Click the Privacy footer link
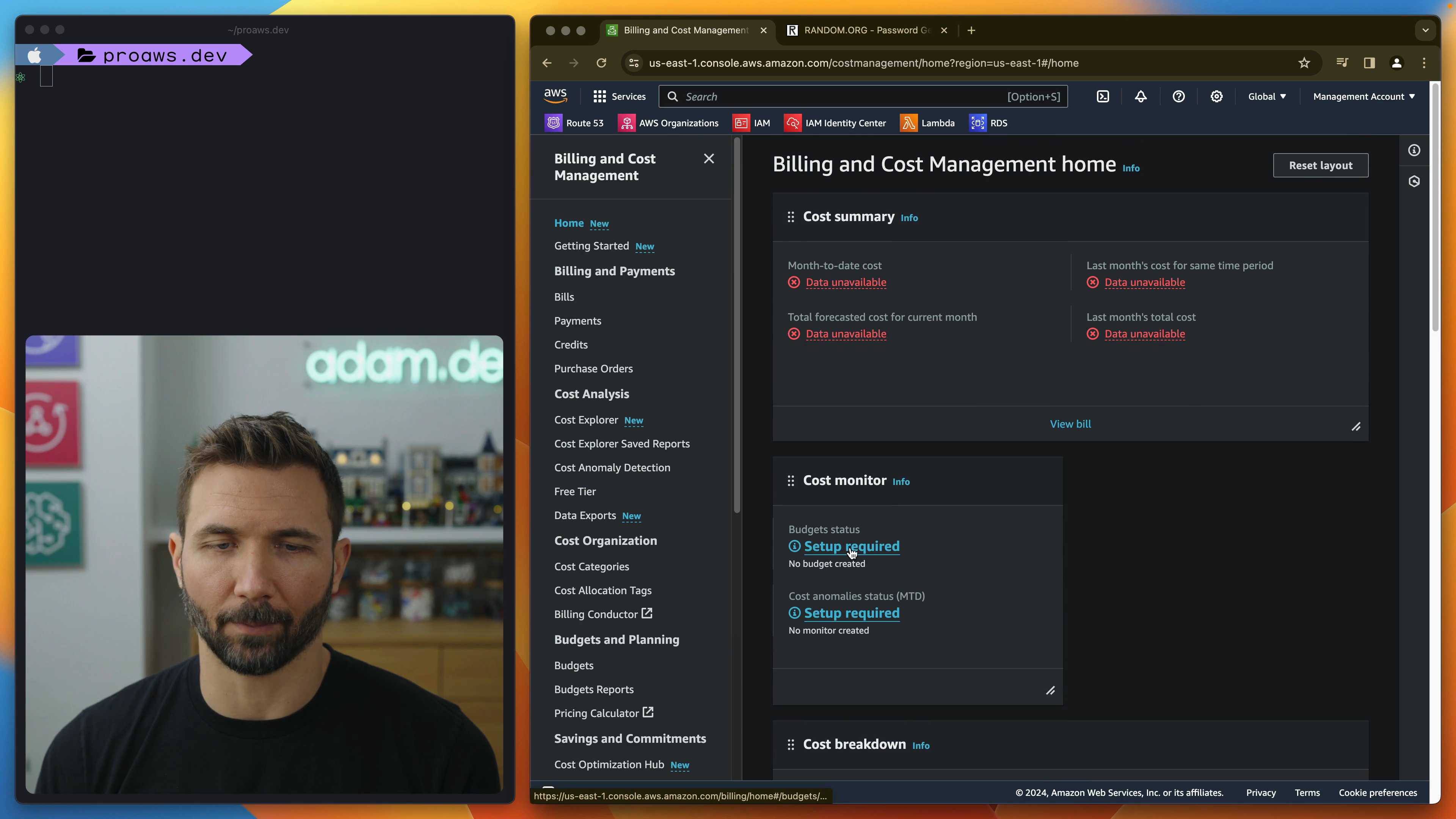Image resolution: width=1456 pixels, height=819 pixels. click(x=1260, y=793)
